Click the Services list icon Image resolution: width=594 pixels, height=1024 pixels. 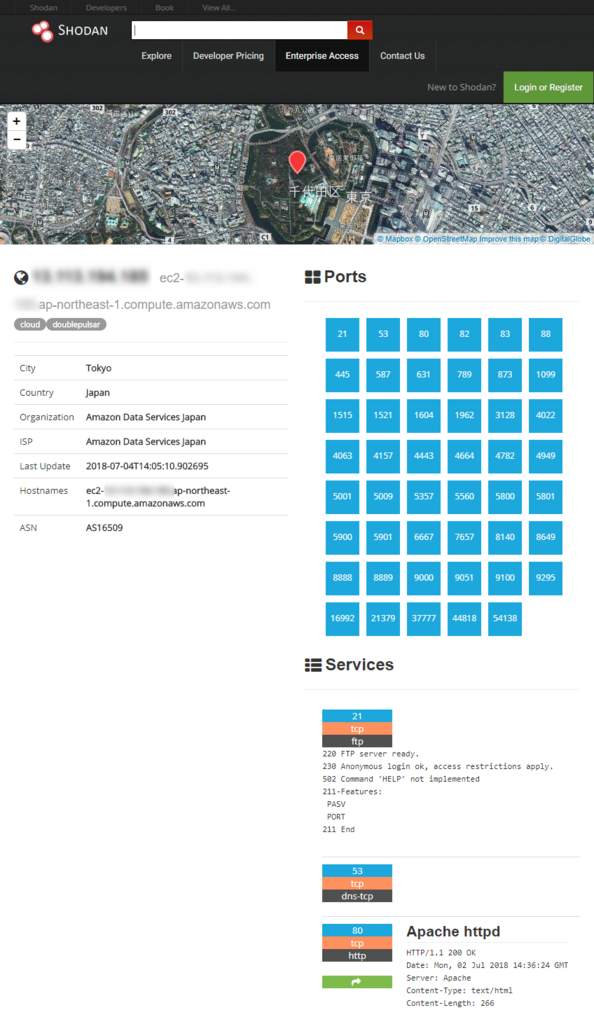(313, 665)
